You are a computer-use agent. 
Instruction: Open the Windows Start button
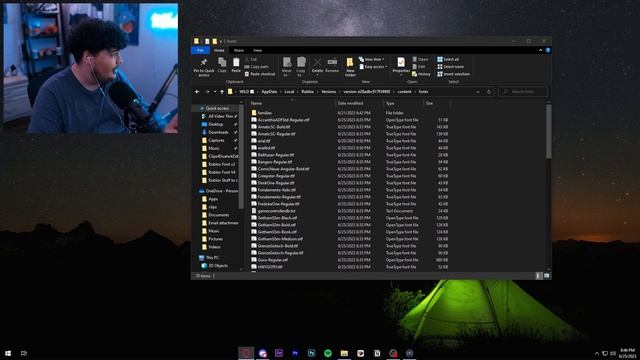click(x=8, y=353)
